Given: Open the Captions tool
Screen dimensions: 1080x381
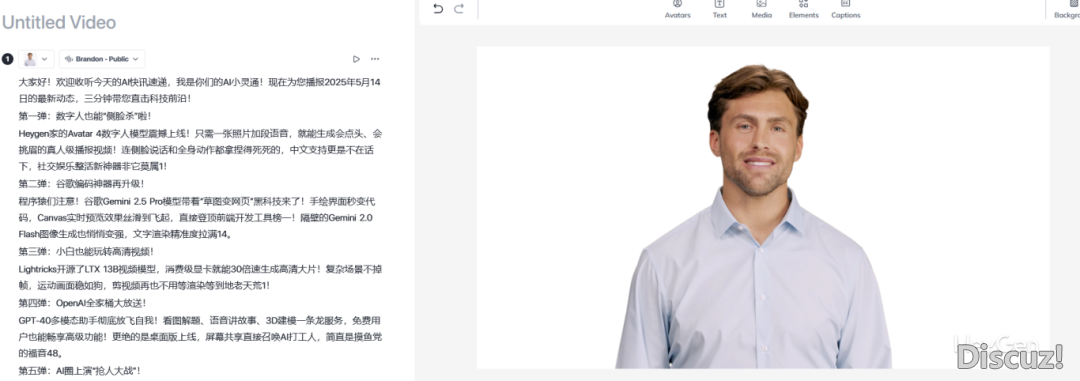Looking at the screenshot, I should (846, 10).
